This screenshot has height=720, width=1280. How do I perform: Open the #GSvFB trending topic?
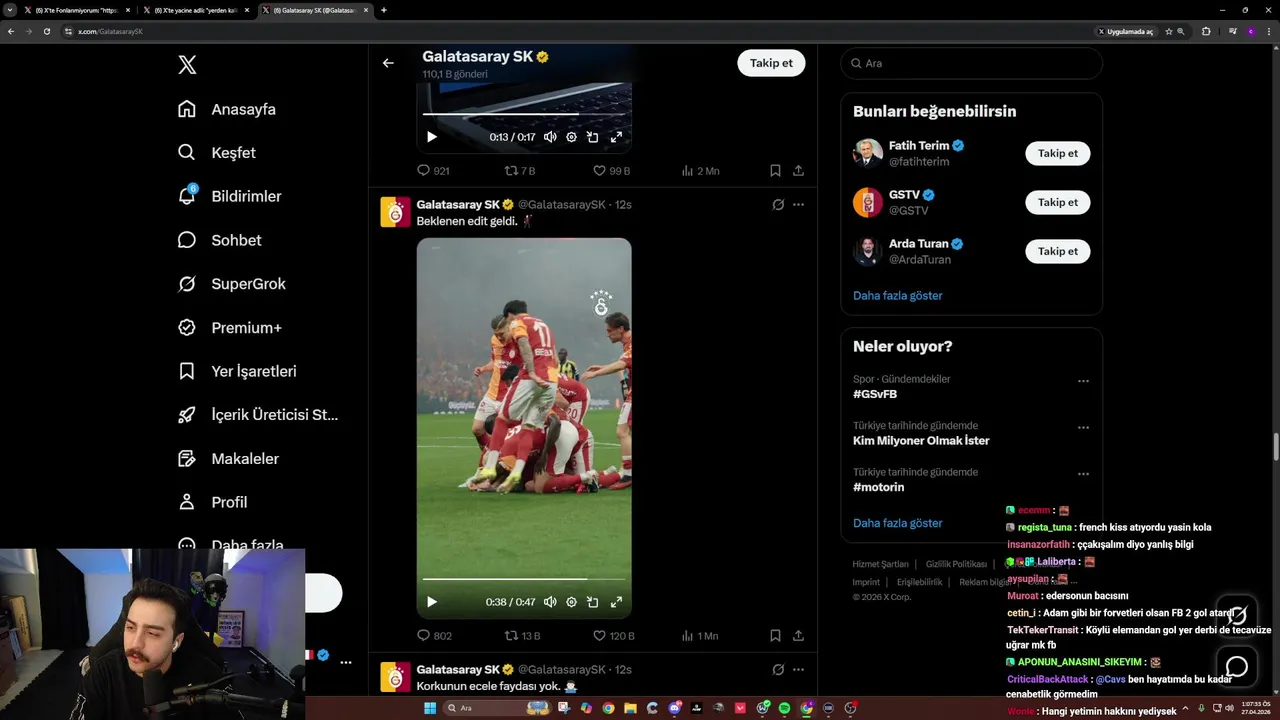(875, 394)
